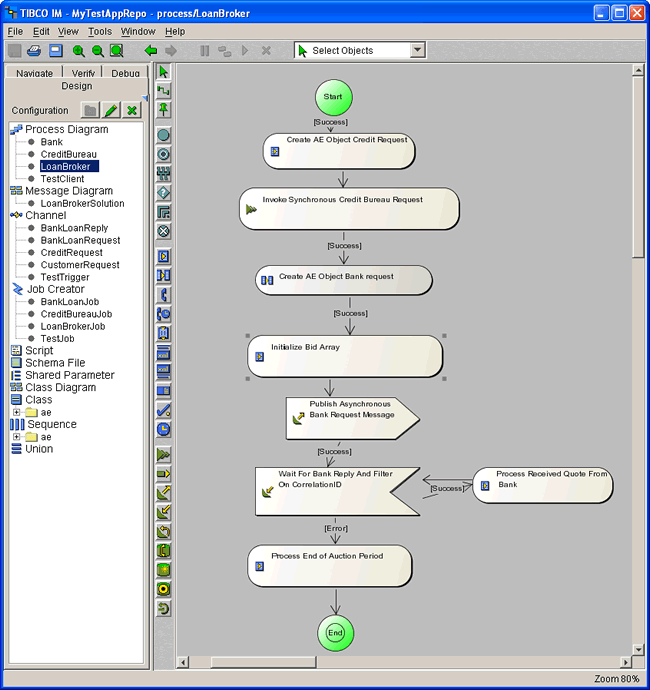Click the vertical scrollbar up arrow
The width and height of the screenshot is (650, 690).
pyautogui.click(x=638, y=70)
